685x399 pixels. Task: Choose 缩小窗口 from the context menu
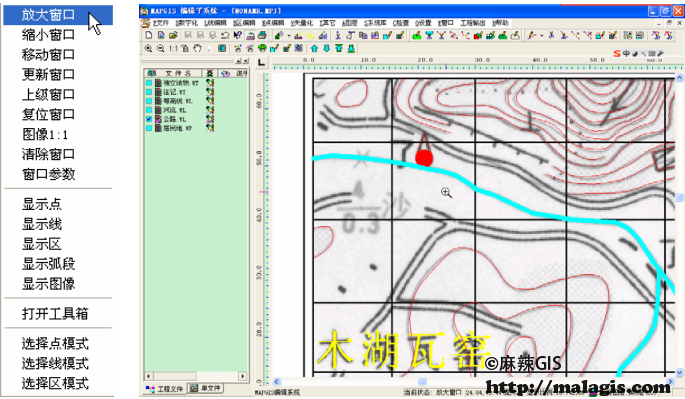click(x=48, y=35)
